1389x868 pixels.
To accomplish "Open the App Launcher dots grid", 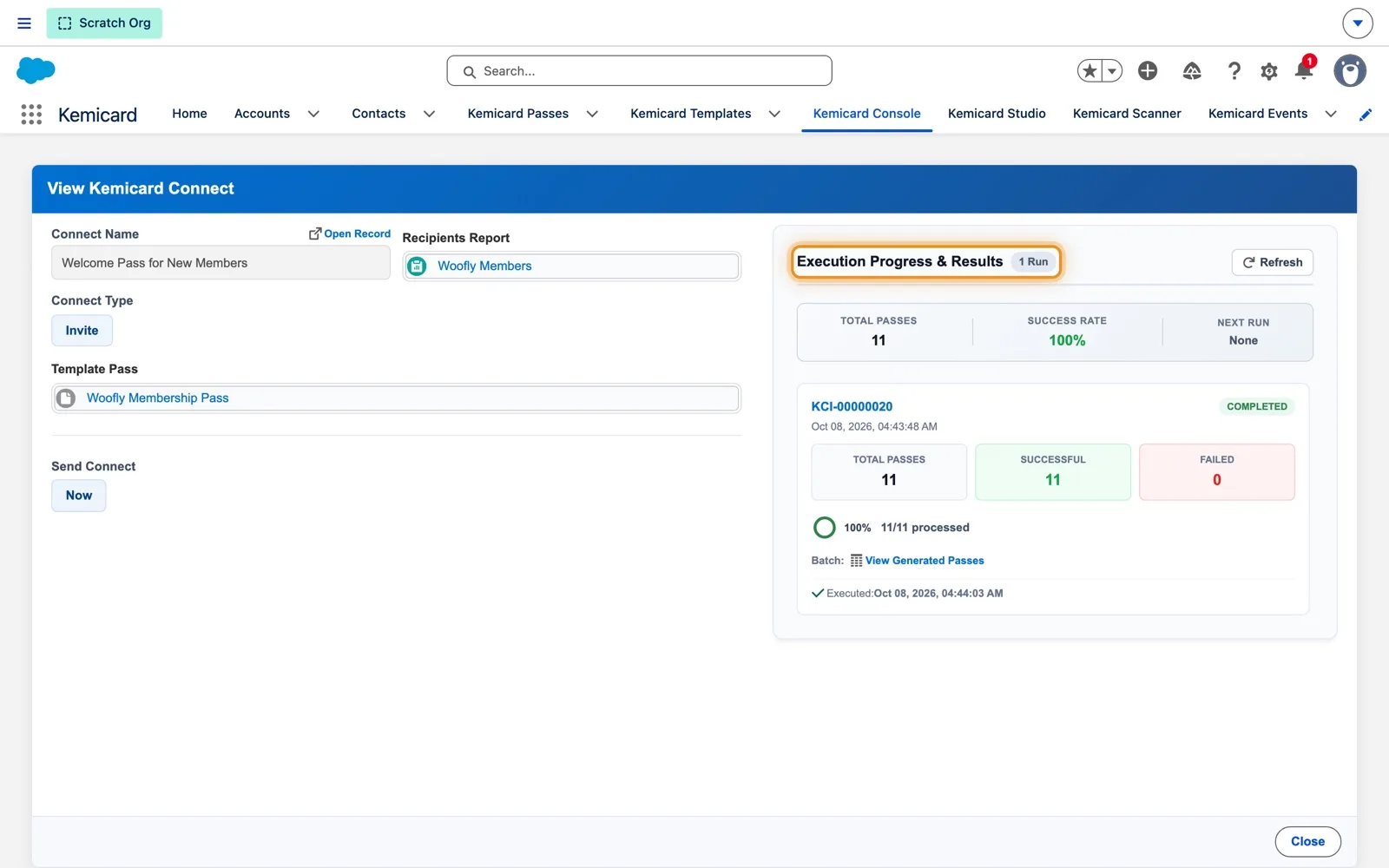I will pyautogui.click(x=31, y=114).
